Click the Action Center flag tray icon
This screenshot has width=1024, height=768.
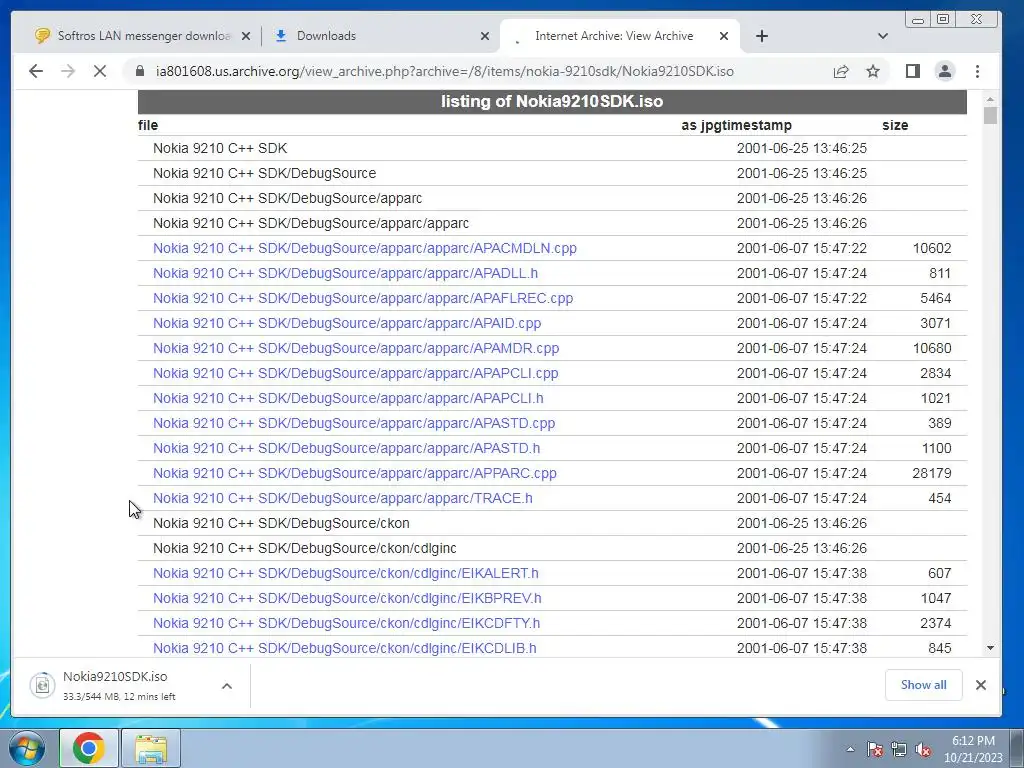[875, 750]
